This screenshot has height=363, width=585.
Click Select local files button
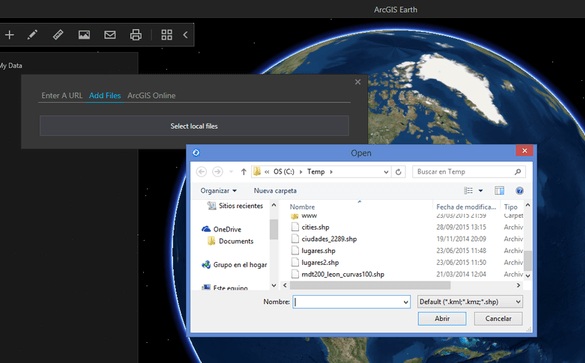[x=194, y=126]
